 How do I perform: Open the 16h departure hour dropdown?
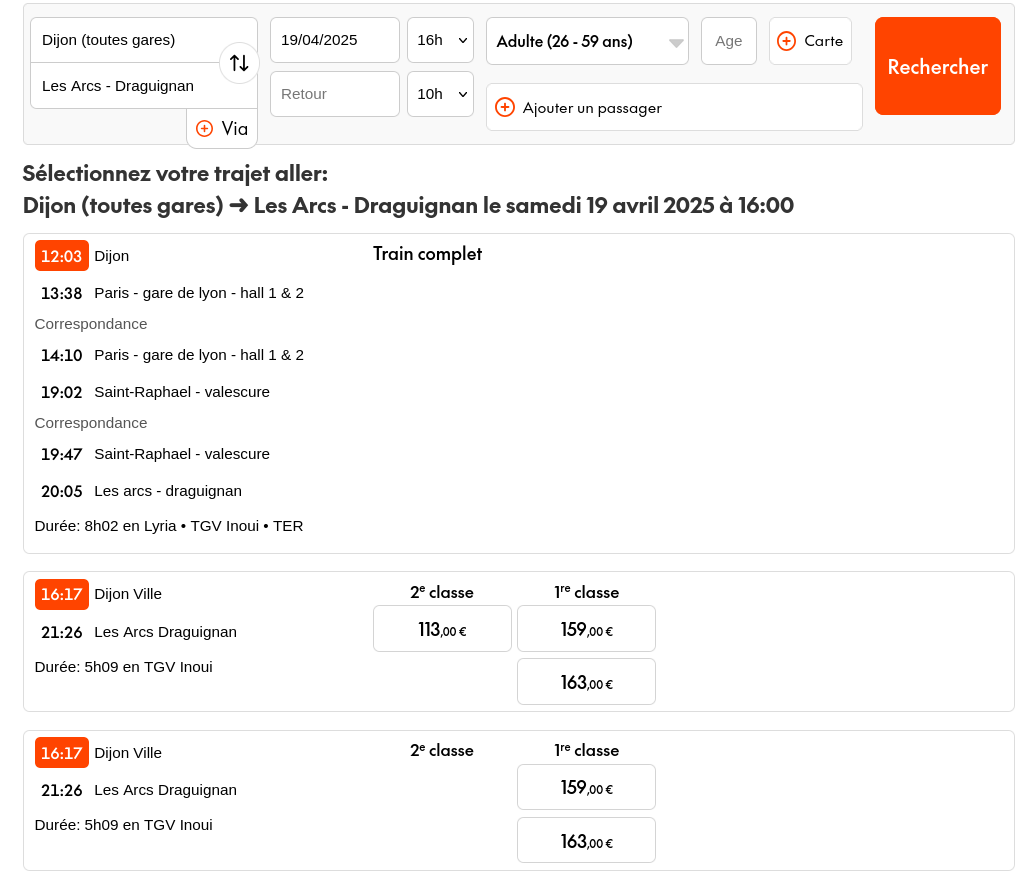tap(440, 40)
